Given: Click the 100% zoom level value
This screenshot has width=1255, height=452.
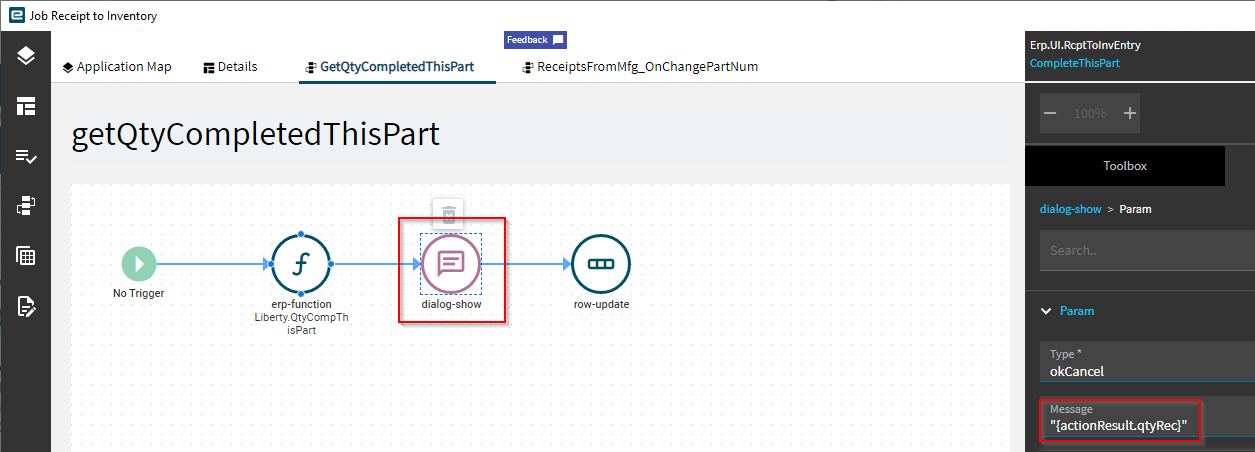Looking at the screenshot, I should tap(1090, 114).
